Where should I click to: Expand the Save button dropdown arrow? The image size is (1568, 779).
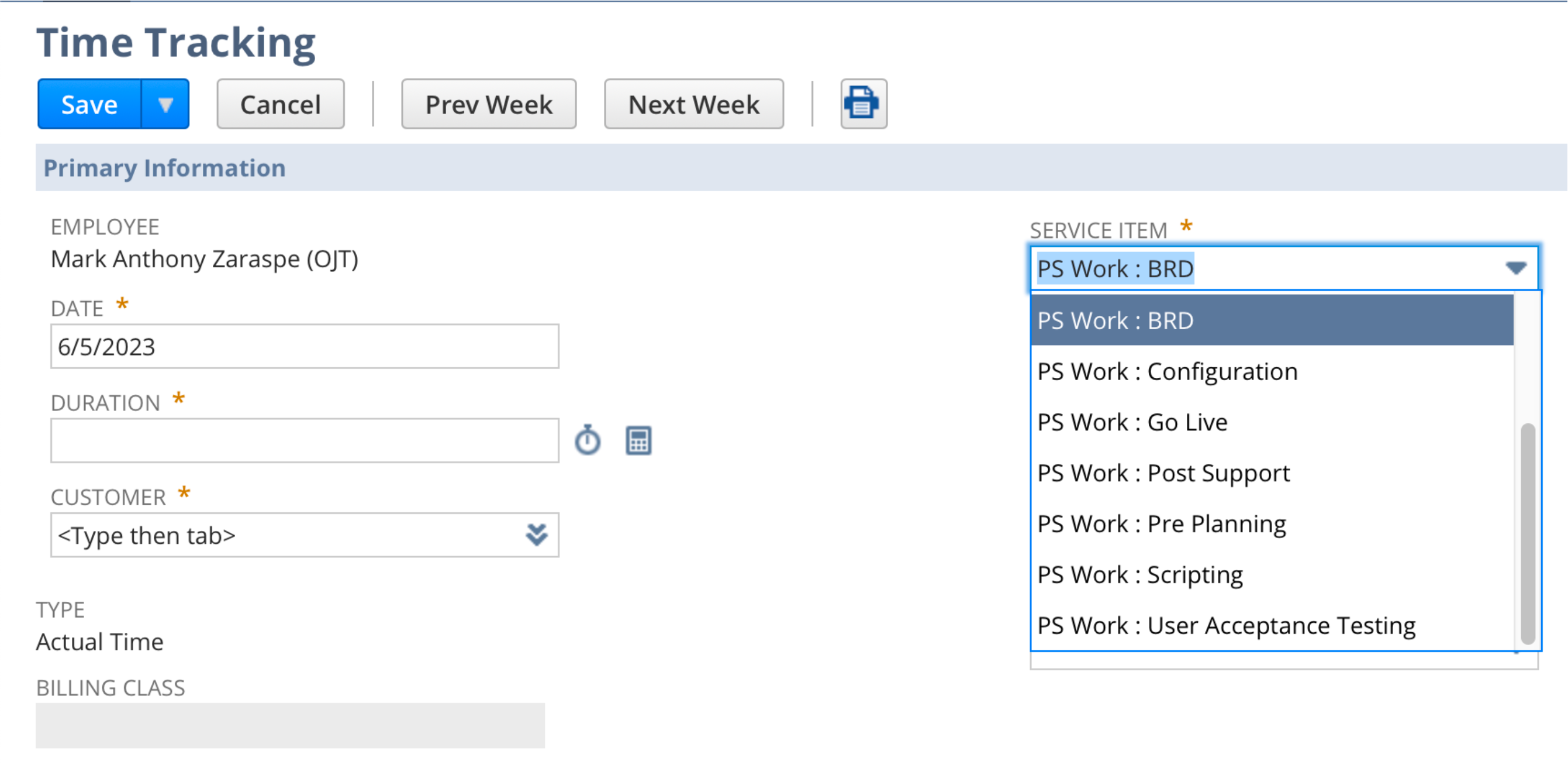[165, 104]
